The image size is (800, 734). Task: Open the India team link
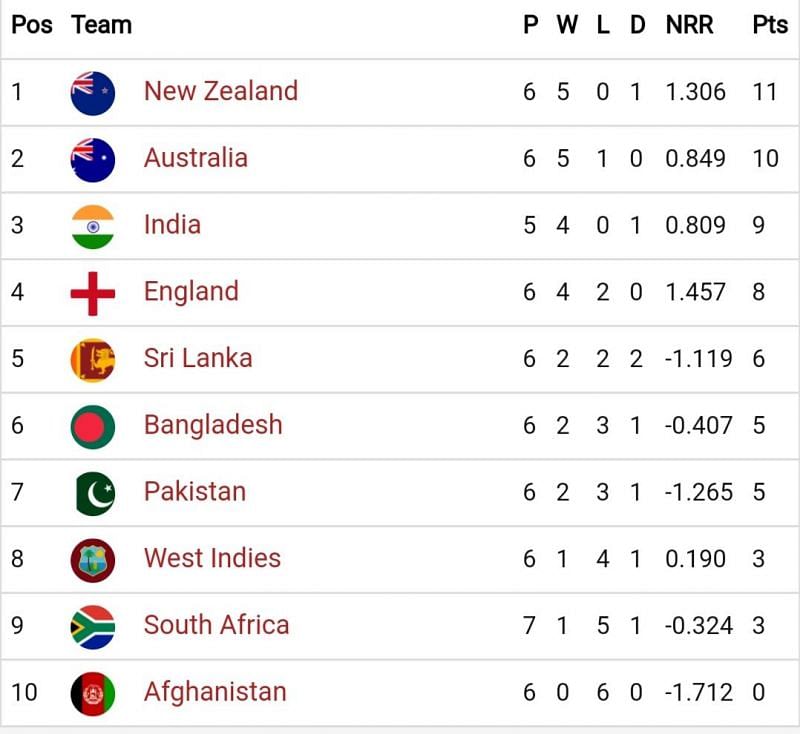(x=172, y=224)
